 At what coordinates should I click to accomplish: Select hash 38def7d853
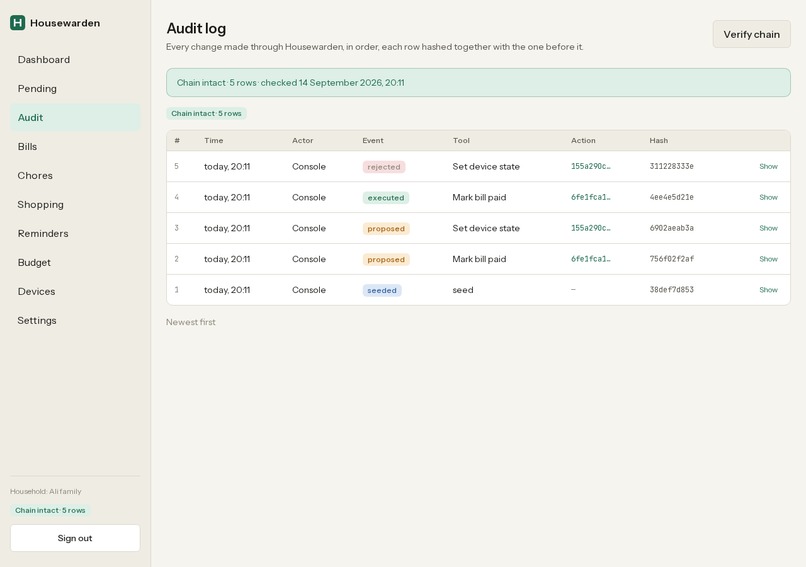coord(671,290)
